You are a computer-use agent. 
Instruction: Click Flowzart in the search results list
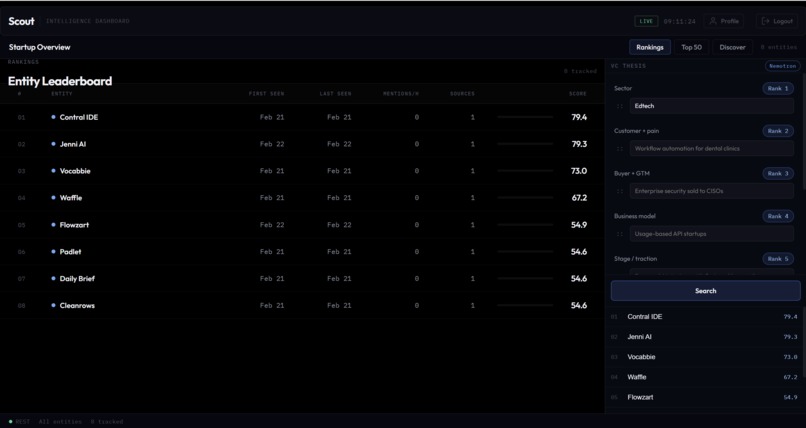point(640,397)
